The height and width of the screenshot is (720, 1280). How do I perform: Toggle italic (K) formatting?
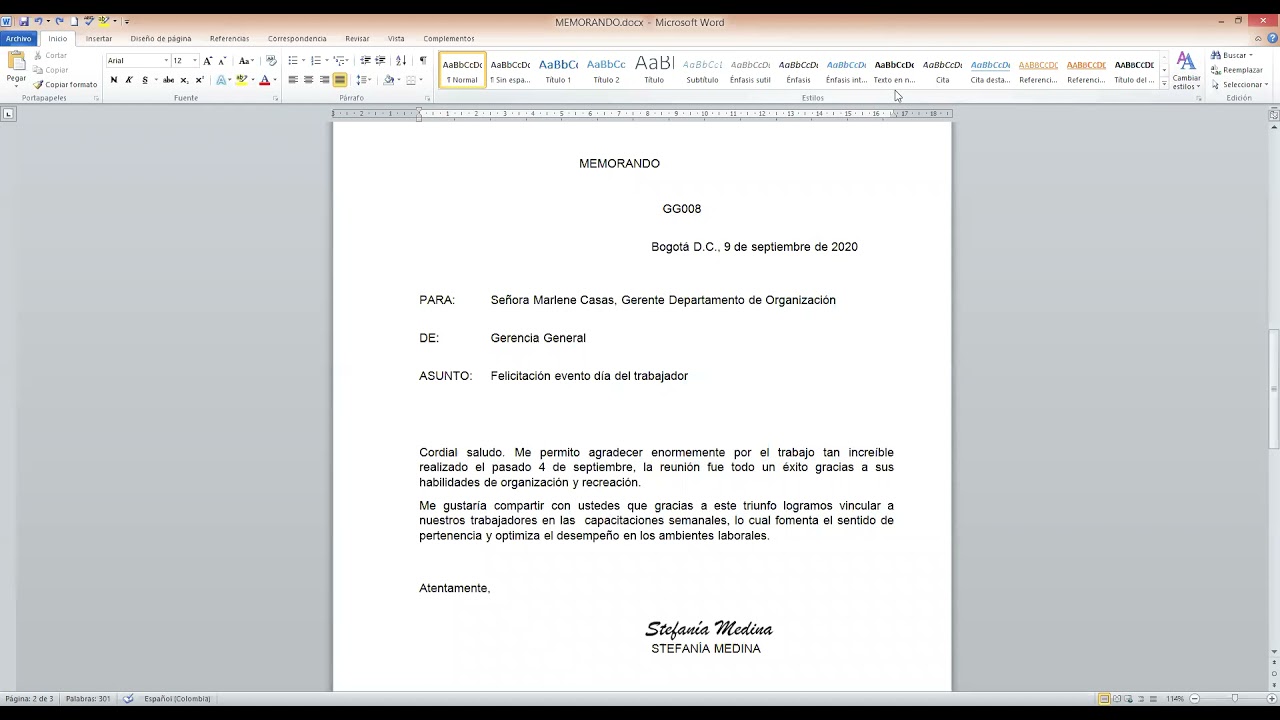coord(128,80)
